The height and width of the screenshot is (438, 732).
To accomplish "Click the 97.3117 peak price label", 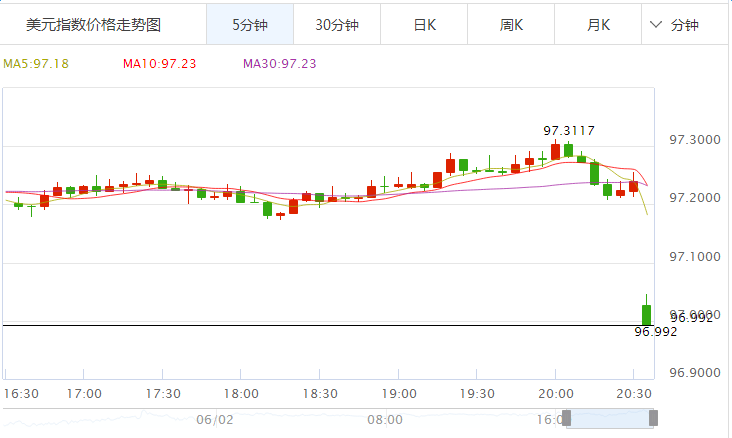I will pyautogui.click(x=569, y=130).
